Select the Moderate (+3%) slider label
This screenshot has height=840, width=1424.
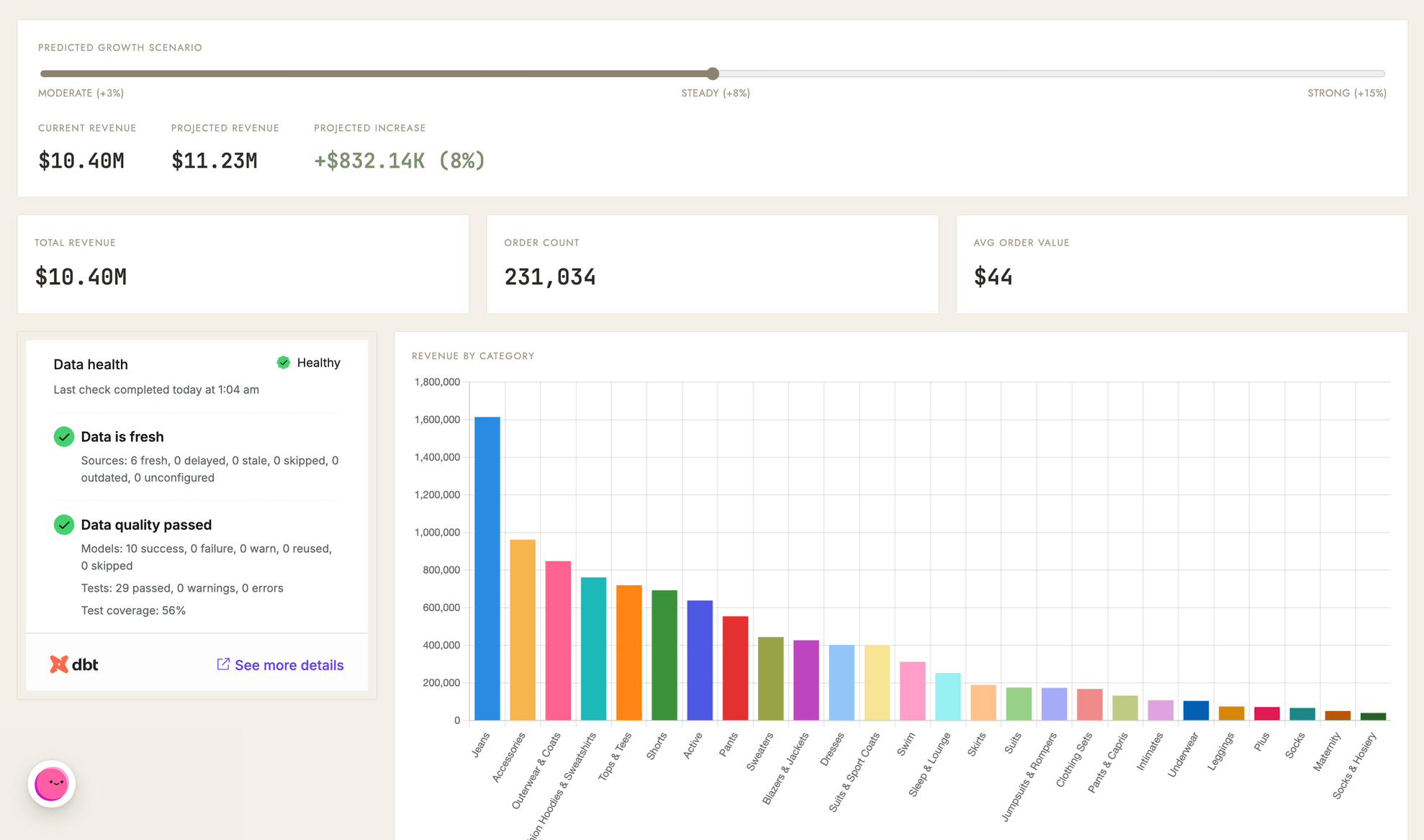(81, 93)
